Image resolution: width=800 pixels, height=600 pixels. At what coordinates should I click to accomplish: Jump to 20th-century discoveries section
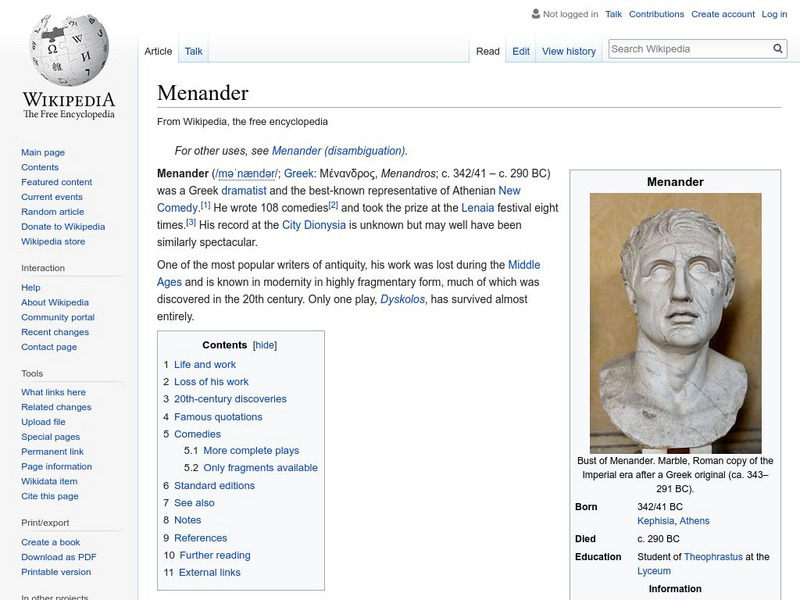tap(230, 399)
